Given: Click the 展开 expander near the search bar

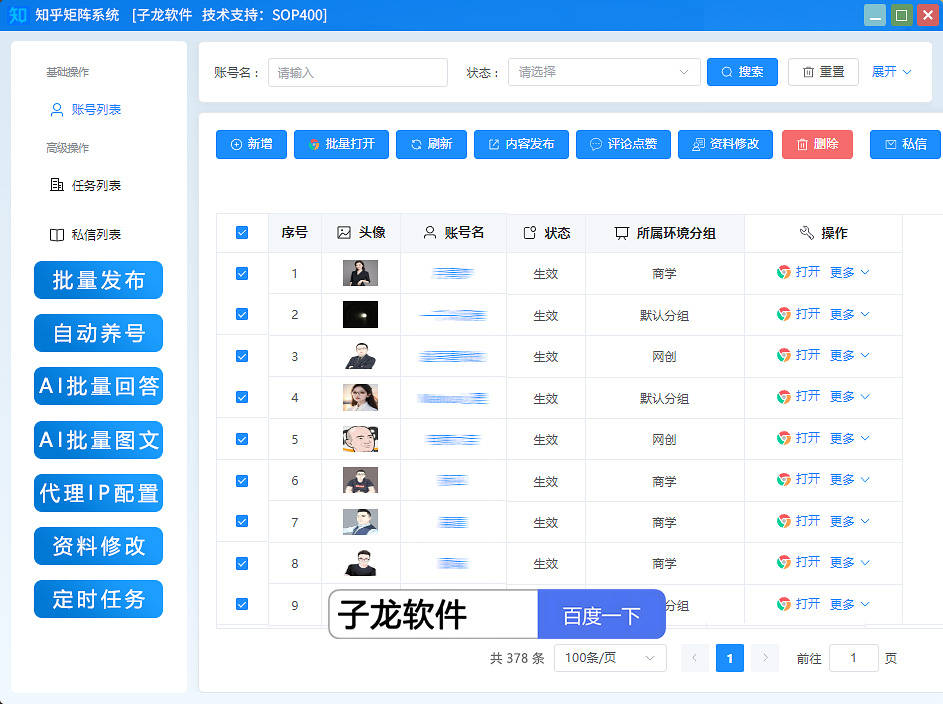Looking at the screenshot, I should (890, 73).
